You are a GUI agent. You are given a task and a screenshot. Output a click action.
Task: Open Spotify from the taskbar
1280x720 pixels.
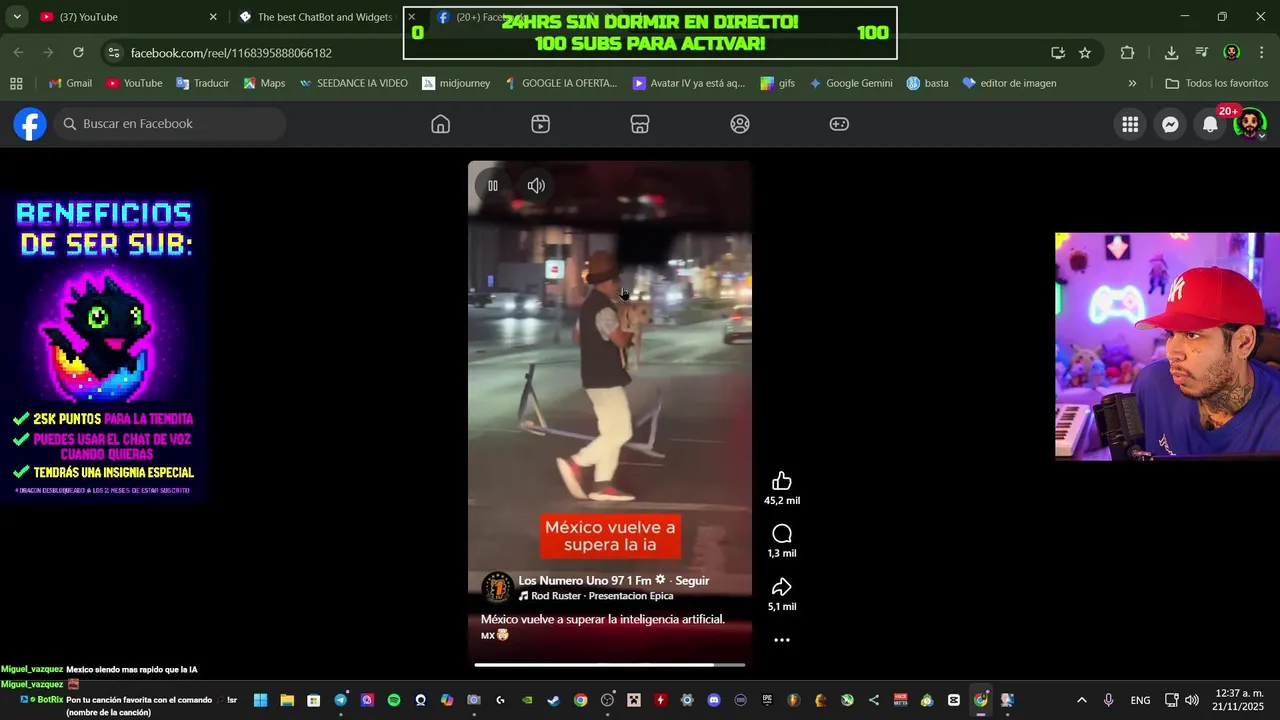tap(394, 700)
